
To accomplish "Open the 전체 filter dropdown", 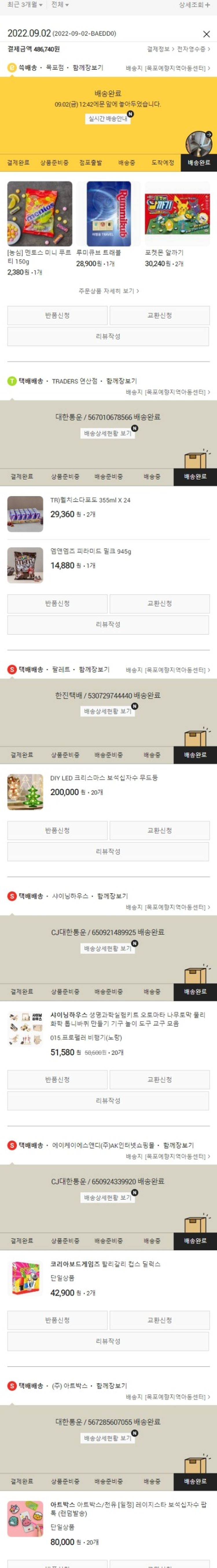I will (x=60, y=5).
